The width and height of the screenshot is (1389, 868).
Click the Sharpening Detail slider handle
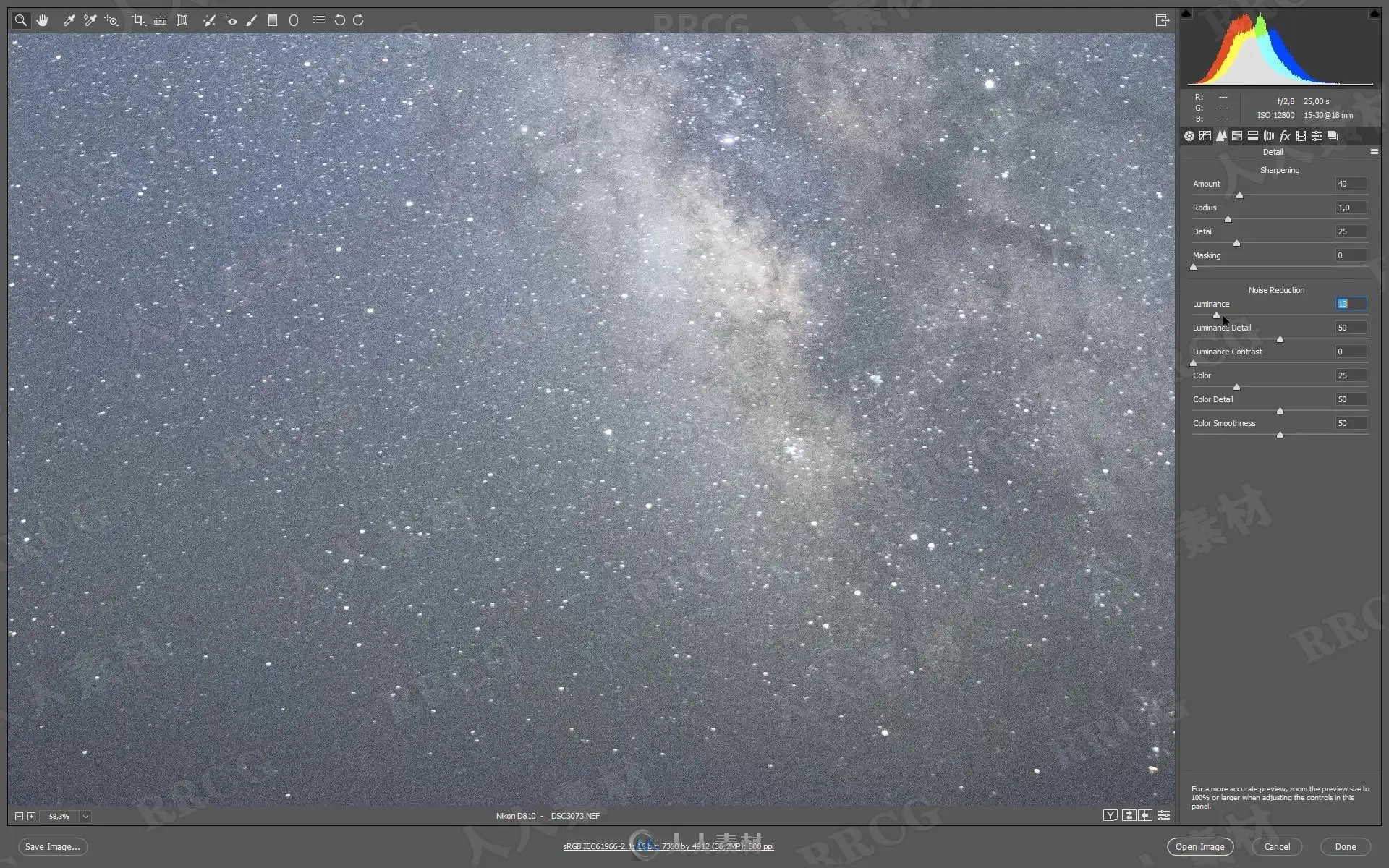tap(1236, 243)
